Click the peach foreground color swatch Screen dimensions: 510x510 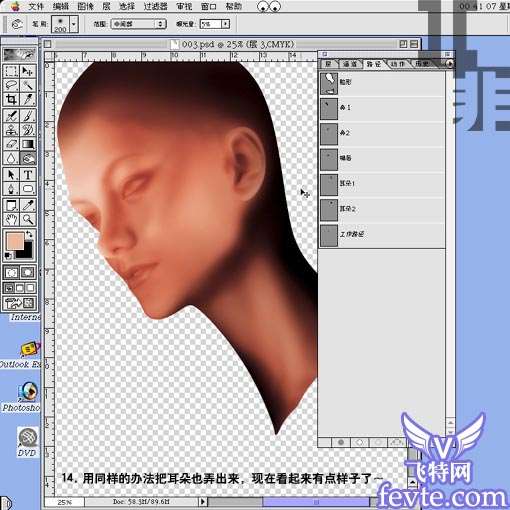click(14, 240)
